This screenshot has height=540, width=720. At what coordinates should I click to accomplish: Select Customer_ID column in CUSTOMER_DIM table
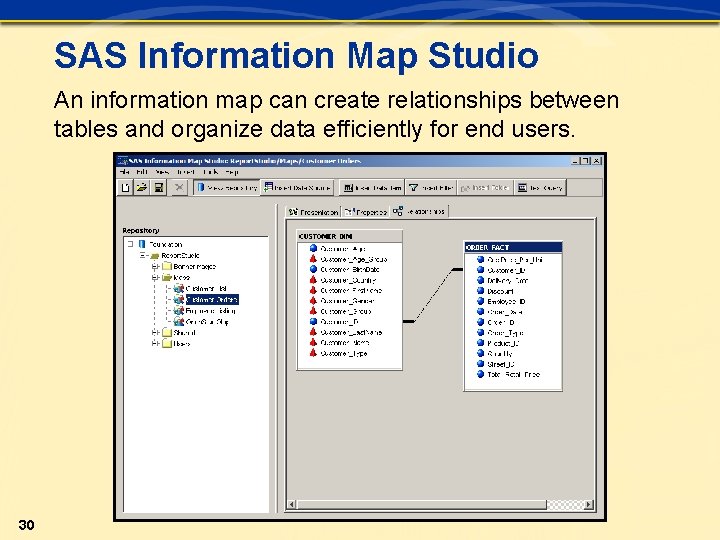tap(334, 322)
